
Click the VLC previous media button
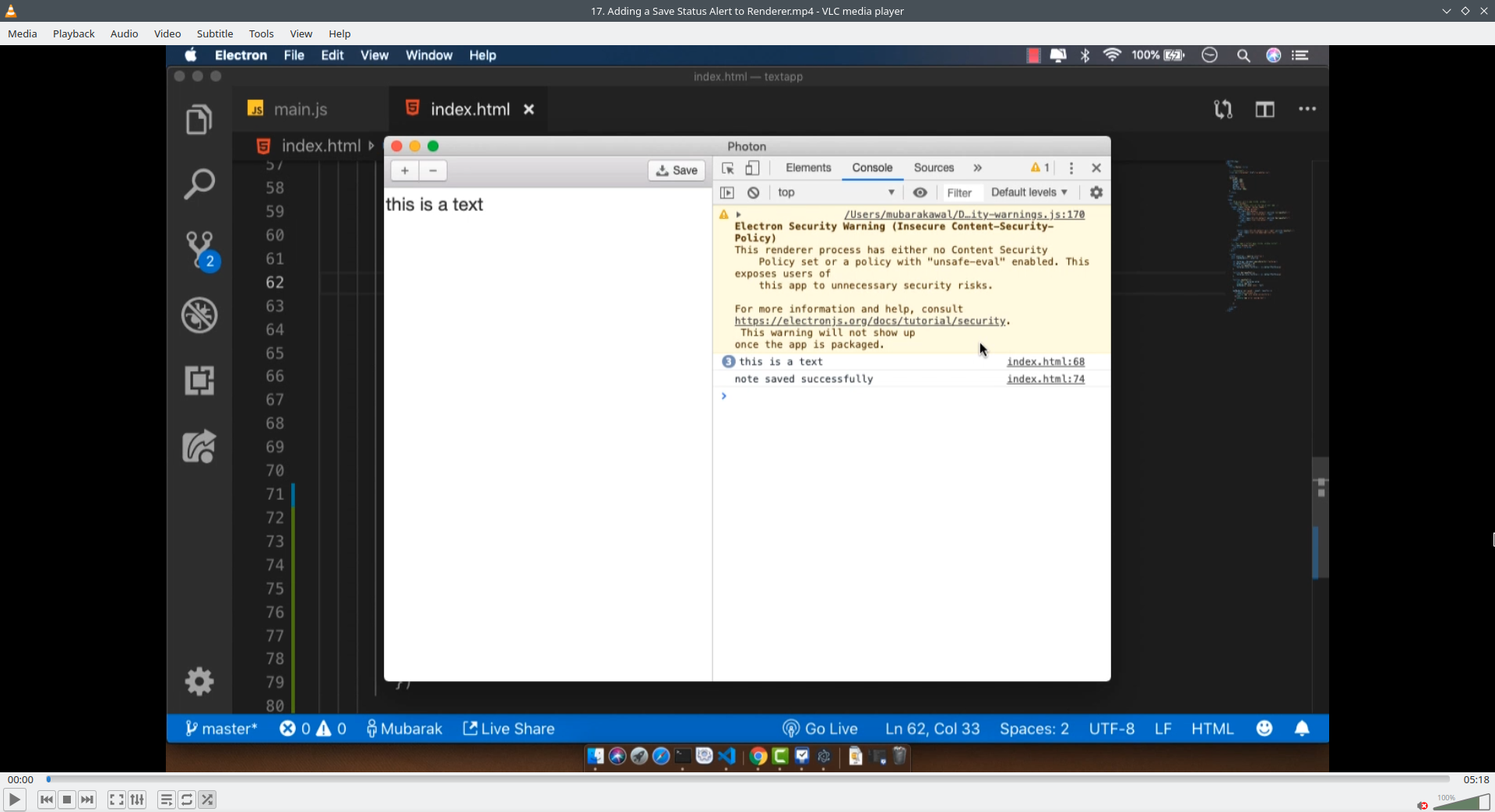[x=47, y=800]
